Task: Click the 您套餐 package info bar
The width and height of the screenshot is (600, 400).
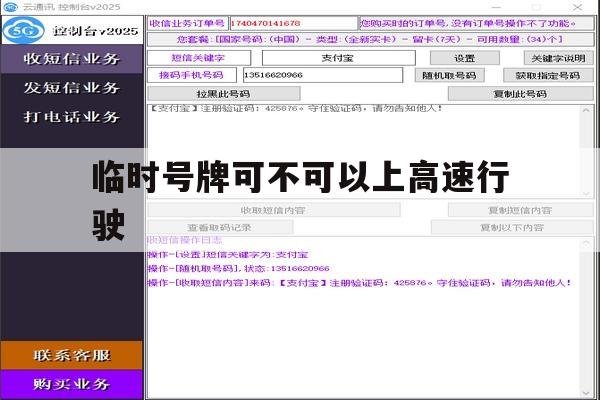Action: (370, 39)
